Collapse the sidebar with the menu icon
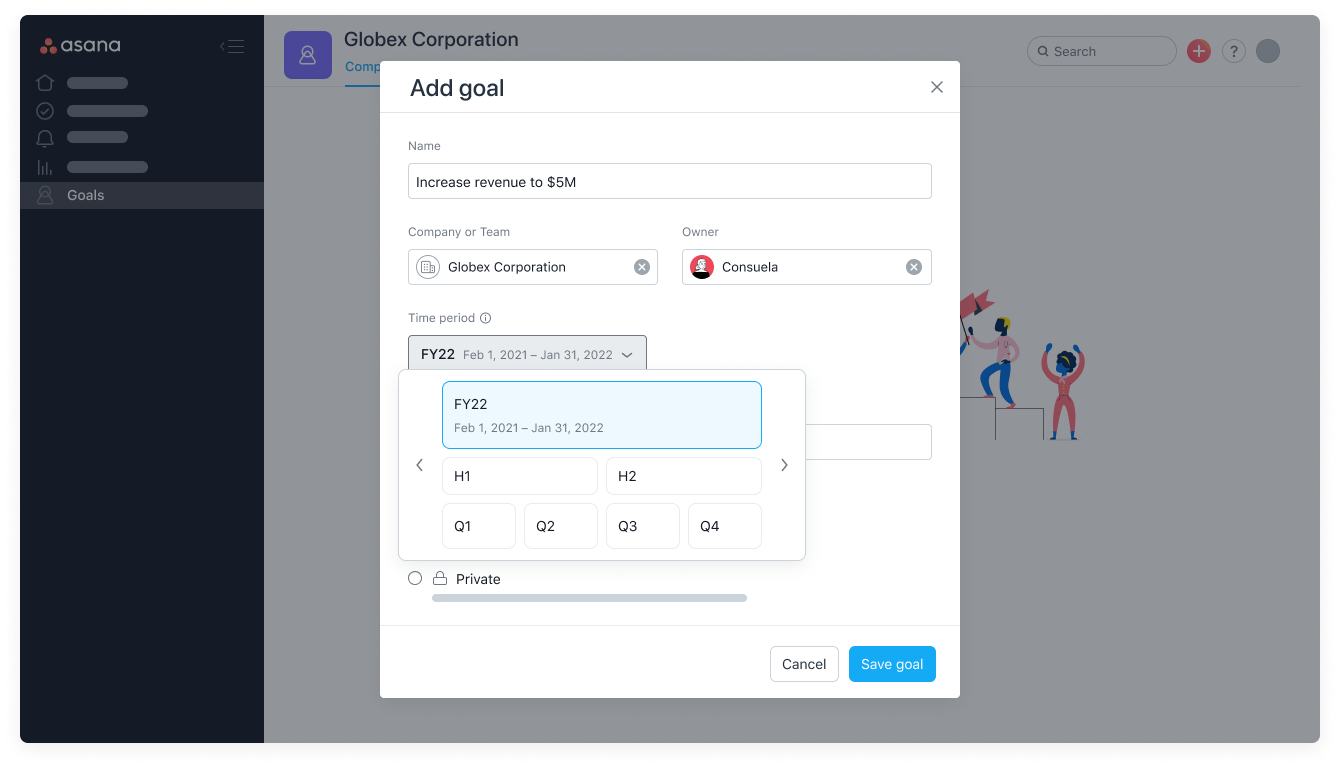Viewport: 1340px width, 768px height. 232,46
